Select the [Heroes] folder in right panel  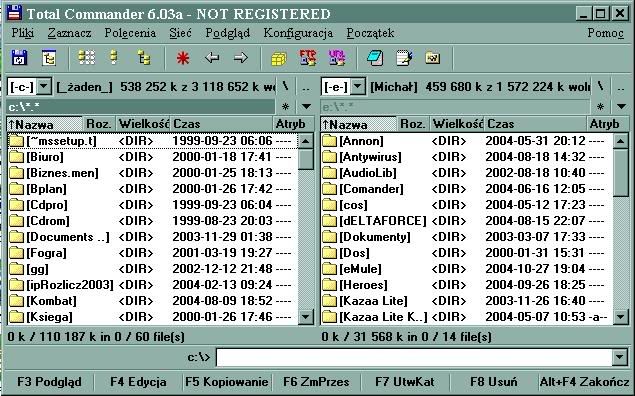click(467, 285)
